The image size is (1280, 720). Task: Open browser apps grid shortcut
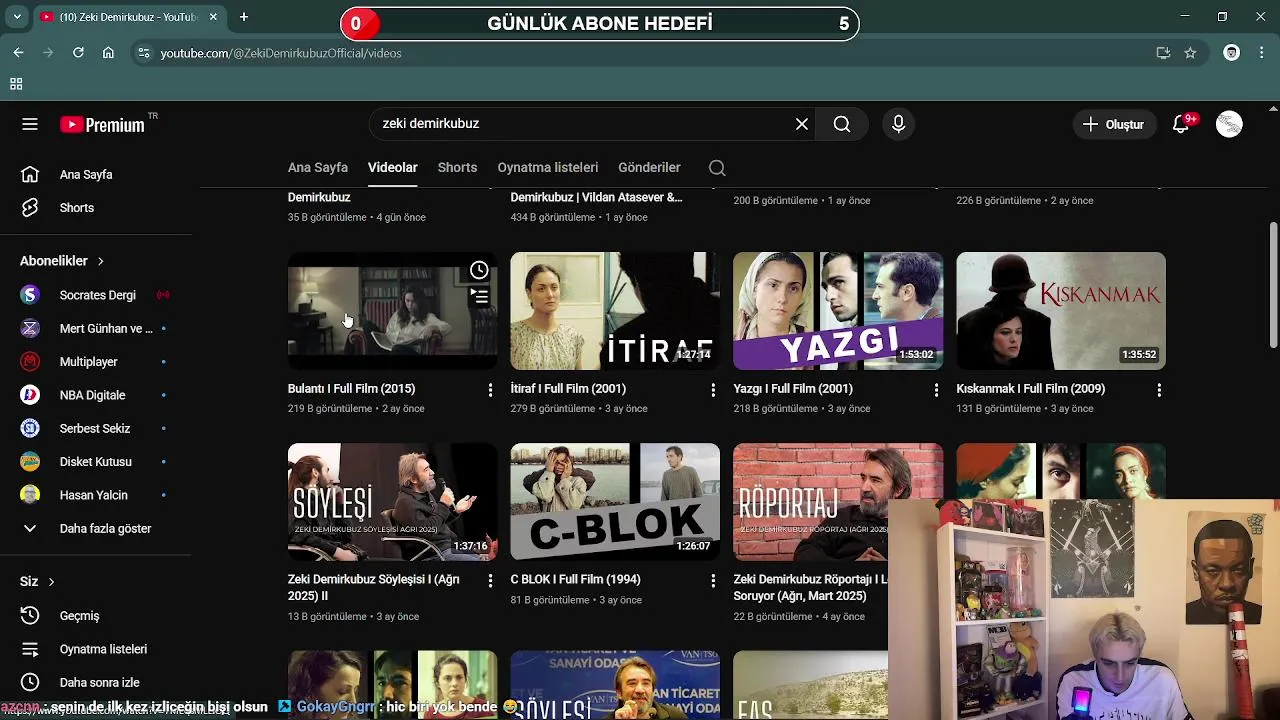[16, 84]
